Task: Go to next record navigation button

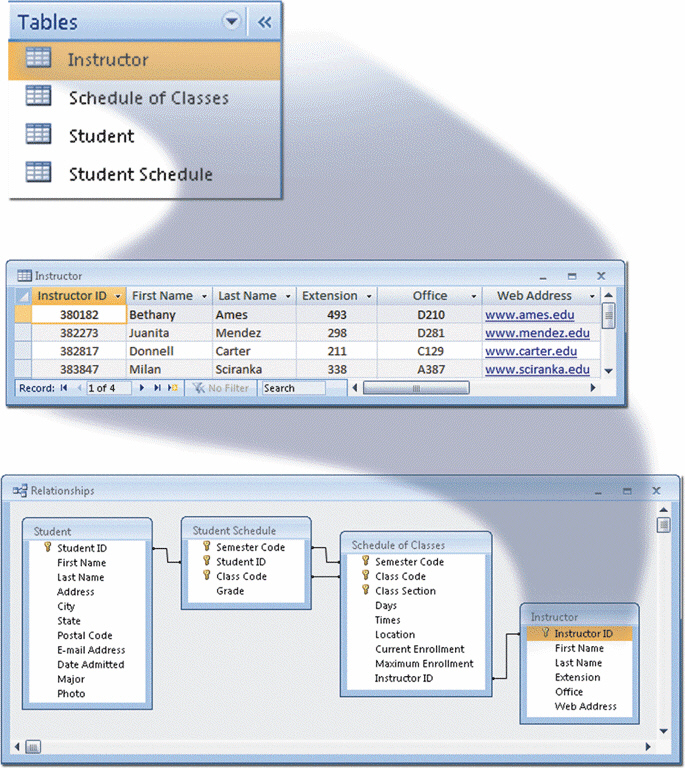Action: tap(141, 388)
